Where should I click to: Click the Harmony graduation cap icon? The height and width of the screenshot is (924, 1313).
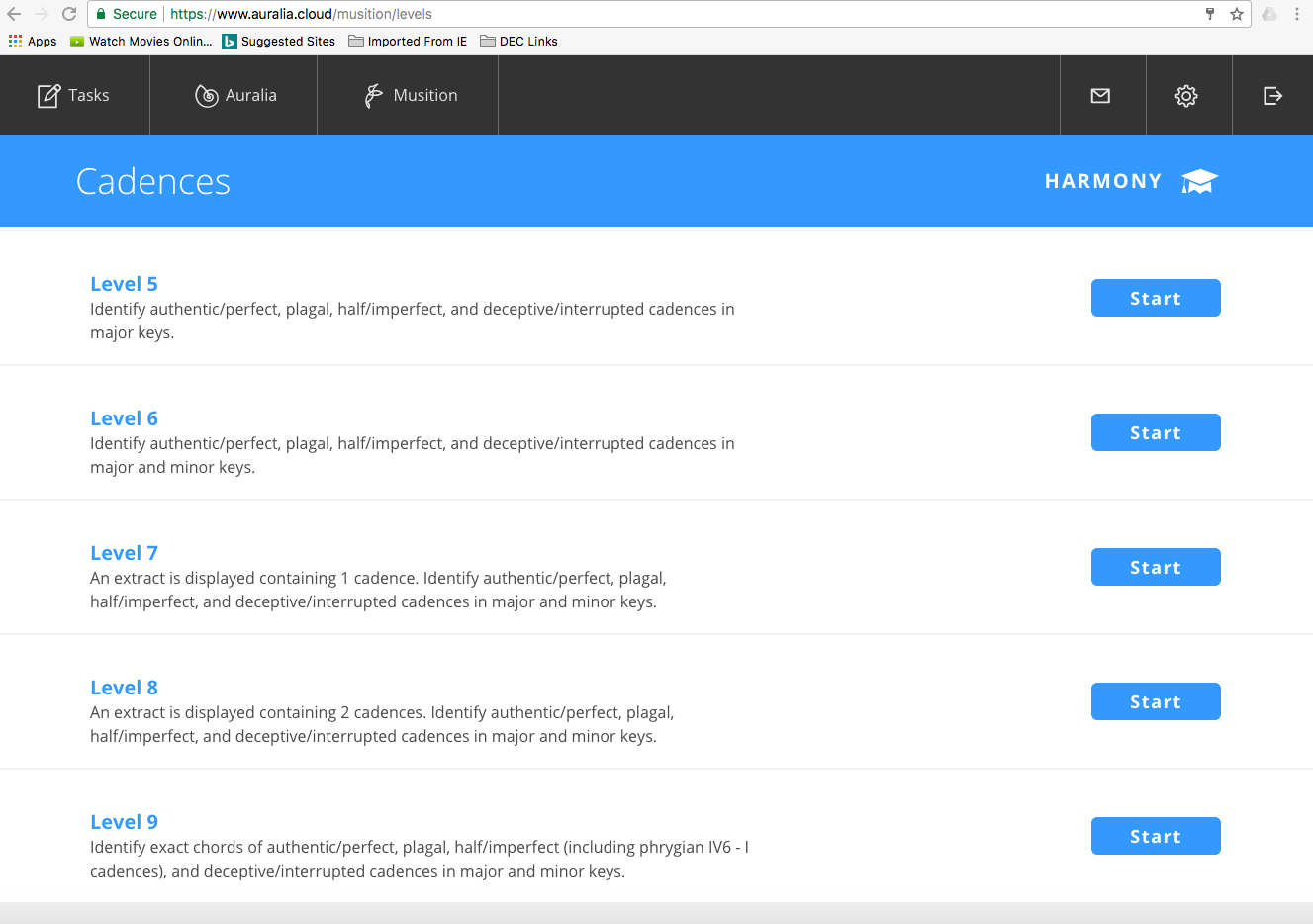[1199, 181]
